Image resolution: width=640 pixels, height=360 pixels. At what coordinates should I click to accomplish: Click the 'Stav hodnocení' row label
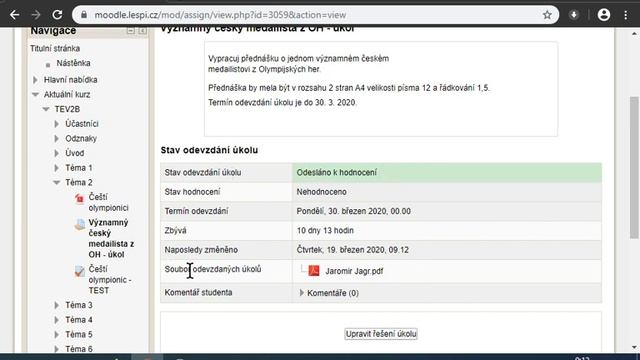click(192, 192)
